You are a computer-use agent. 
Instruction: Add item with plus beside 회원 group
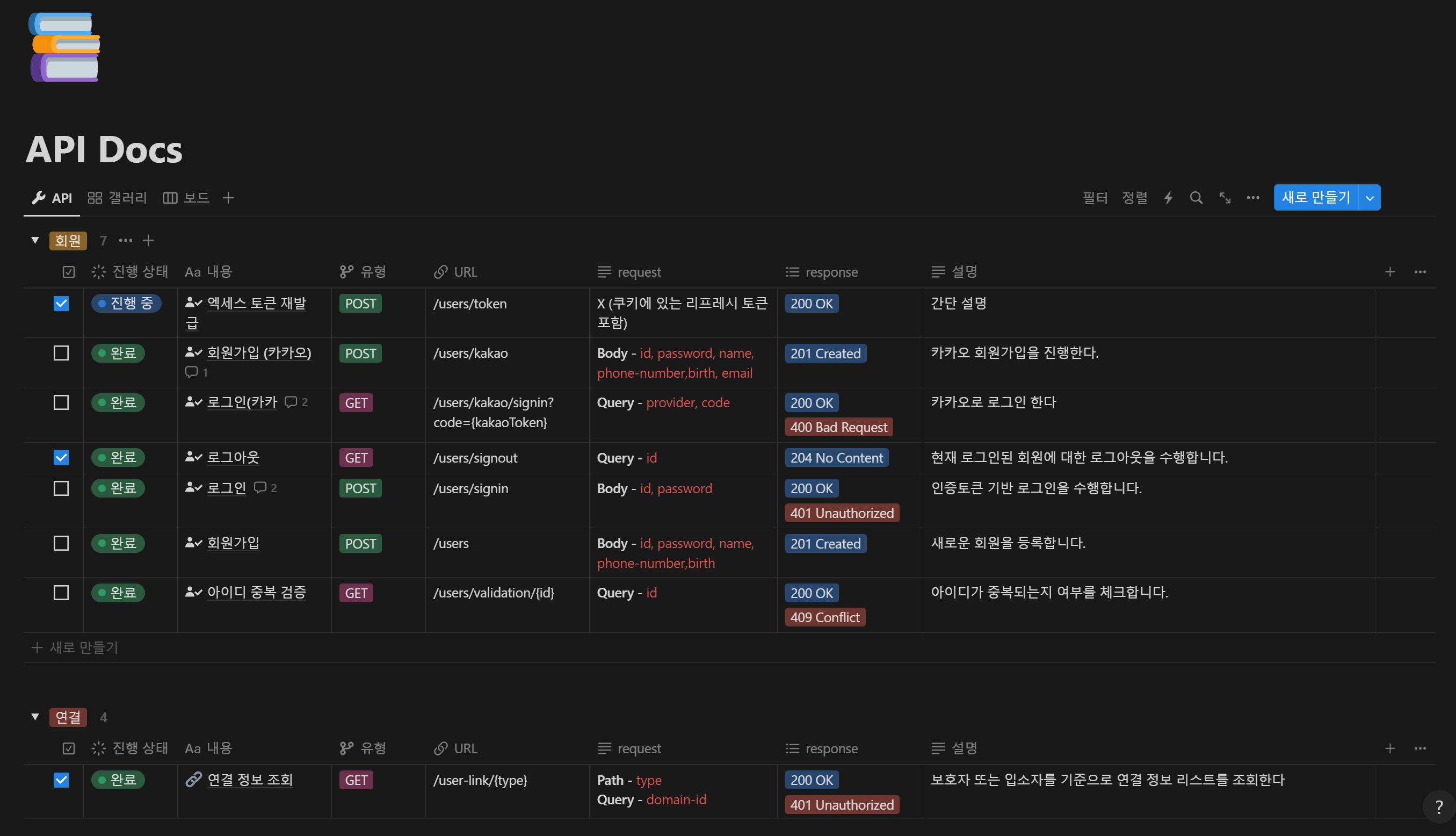(148, 241)
